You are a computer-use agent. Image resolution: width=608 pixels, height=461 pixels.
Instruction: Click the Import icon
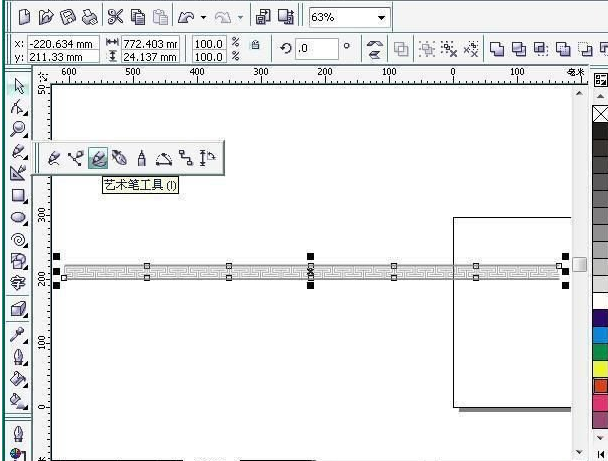[x=263, y=17]
